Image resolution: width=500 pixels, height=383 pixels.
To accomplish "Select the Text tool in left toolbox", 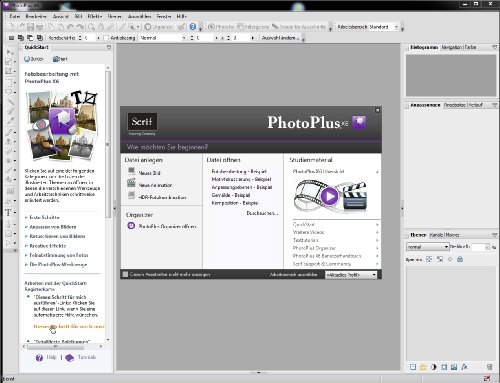I will pyautogui.click(x=9, y=213).
